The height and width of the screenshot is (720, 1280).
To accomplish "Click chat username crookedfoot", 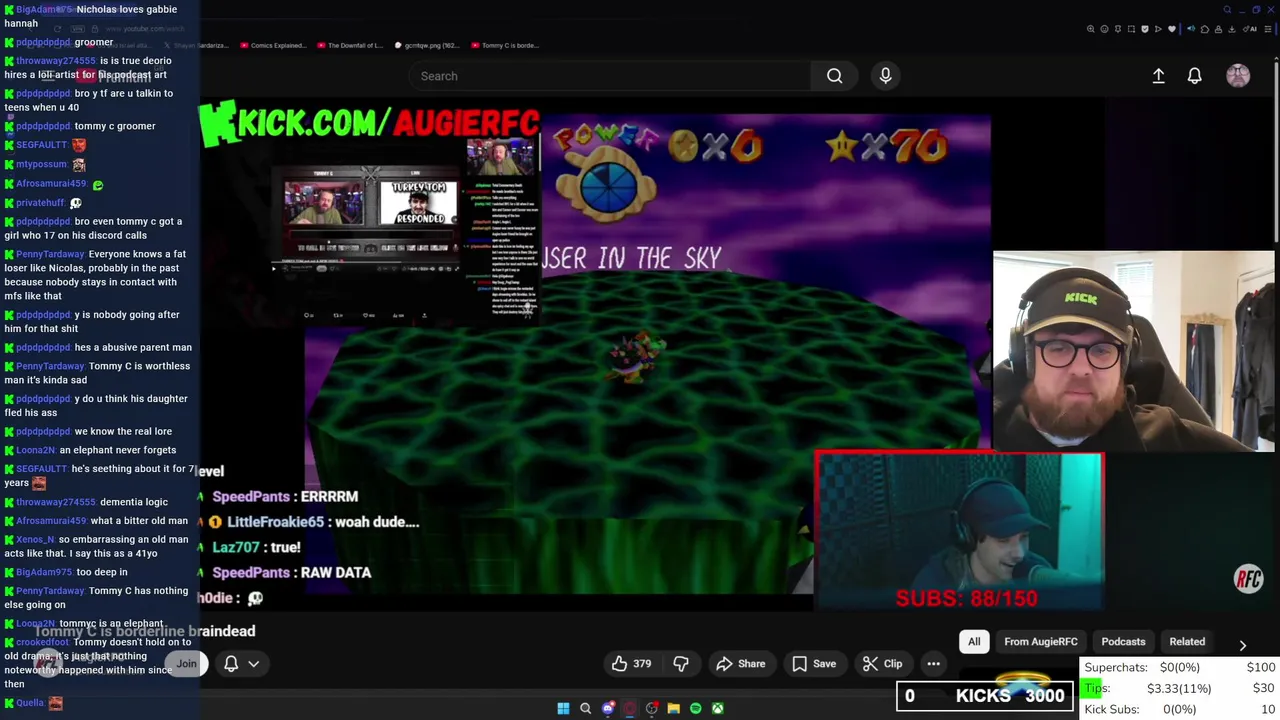I will (x=43, y=642).
